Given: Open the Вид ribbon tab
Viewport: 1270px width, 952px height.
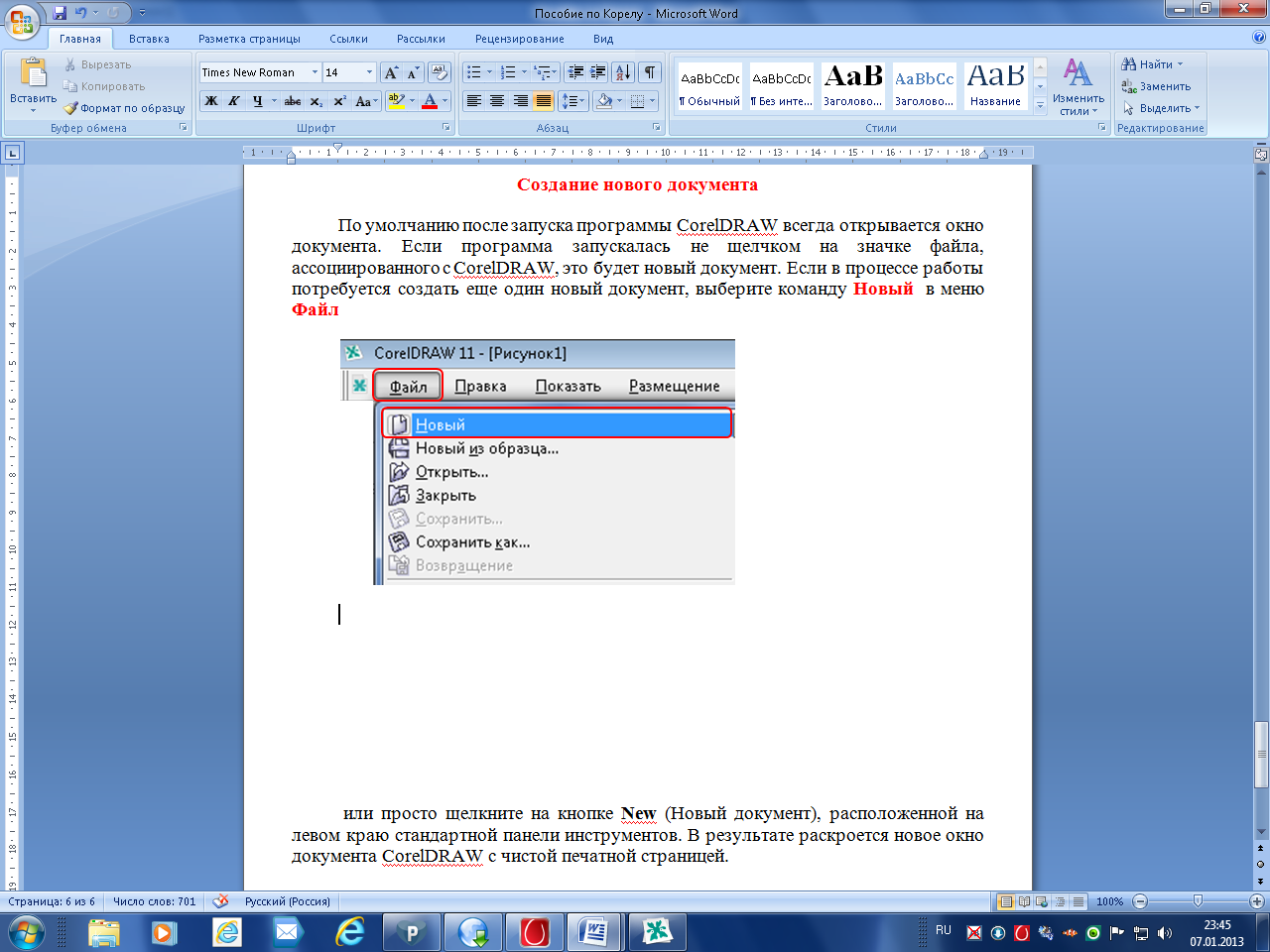Looking at the screenshot, I should point(603,39).
